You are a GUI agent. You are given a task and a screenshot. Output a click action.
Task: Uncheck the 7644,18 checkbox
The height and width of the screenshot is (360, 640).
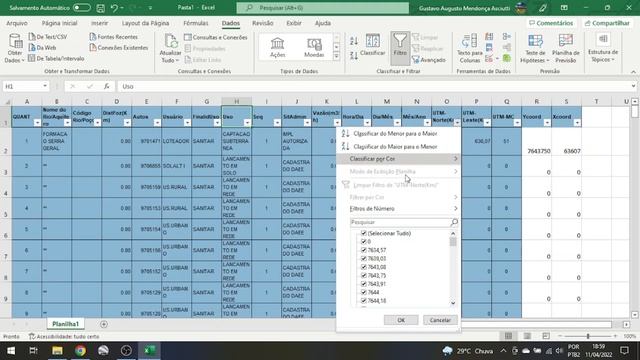364,301
